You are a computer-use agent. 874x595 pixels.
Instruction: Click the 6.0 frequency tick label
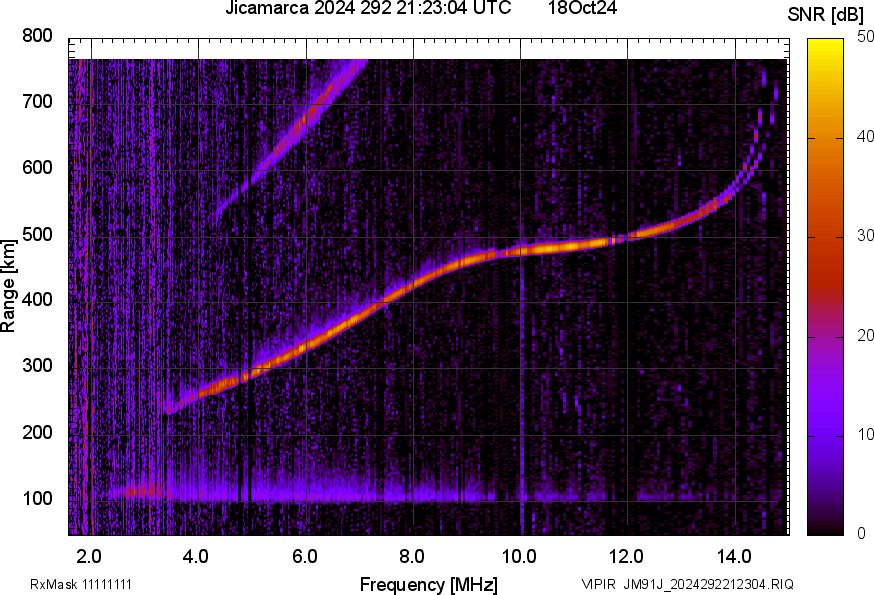(304, 556)
